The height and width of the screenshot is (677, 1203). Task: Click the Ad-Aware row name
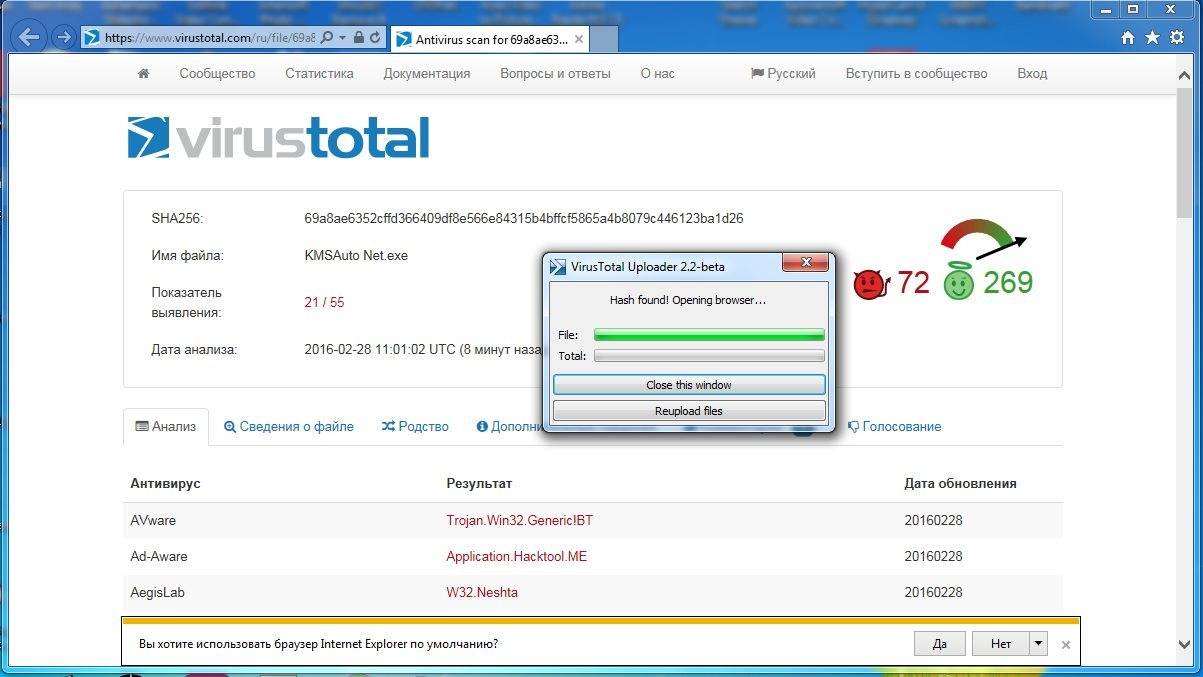click(x=159, y=556)
